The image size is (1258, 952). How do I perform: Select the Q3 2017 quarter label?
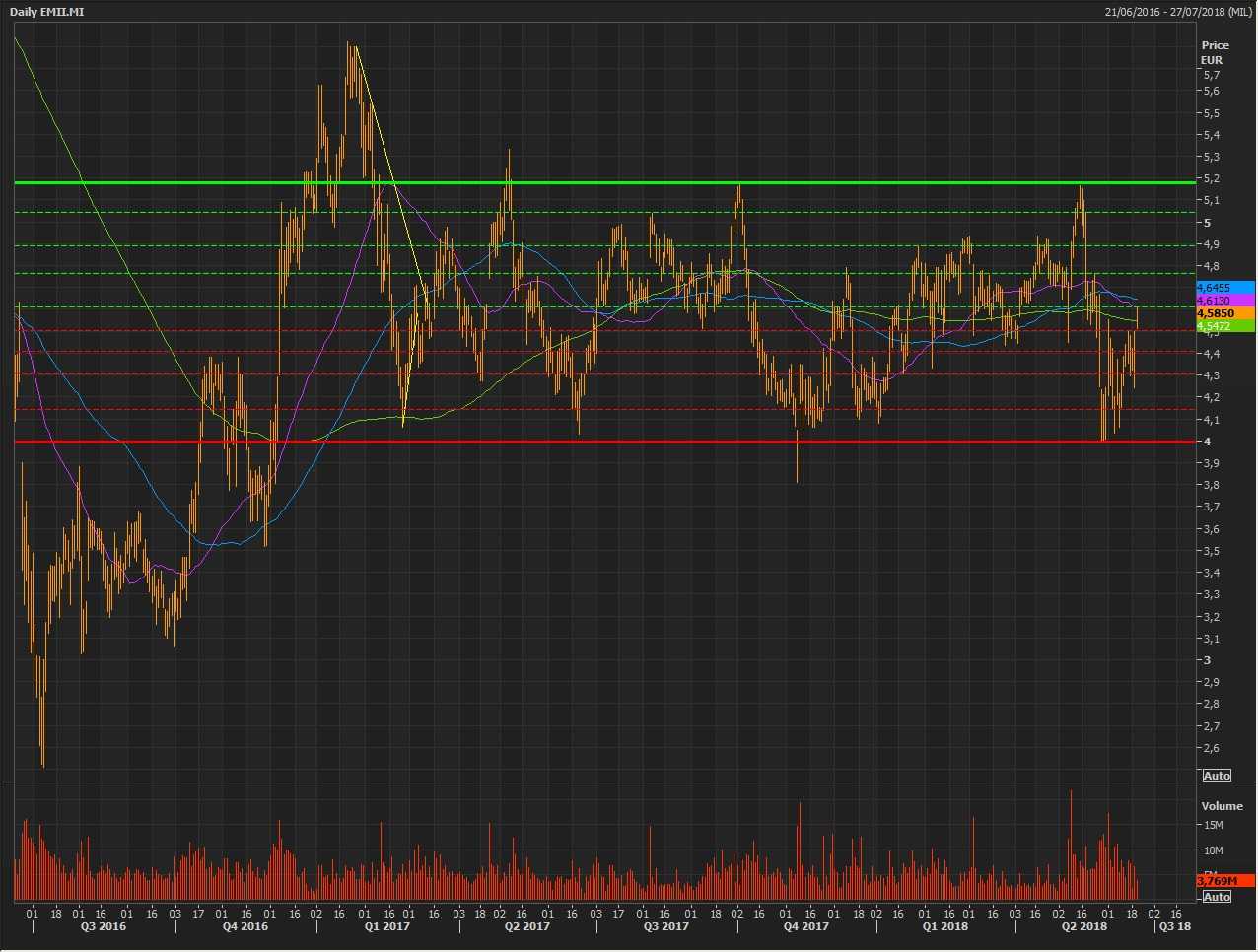pyautogui.click(x=666, y=926)
